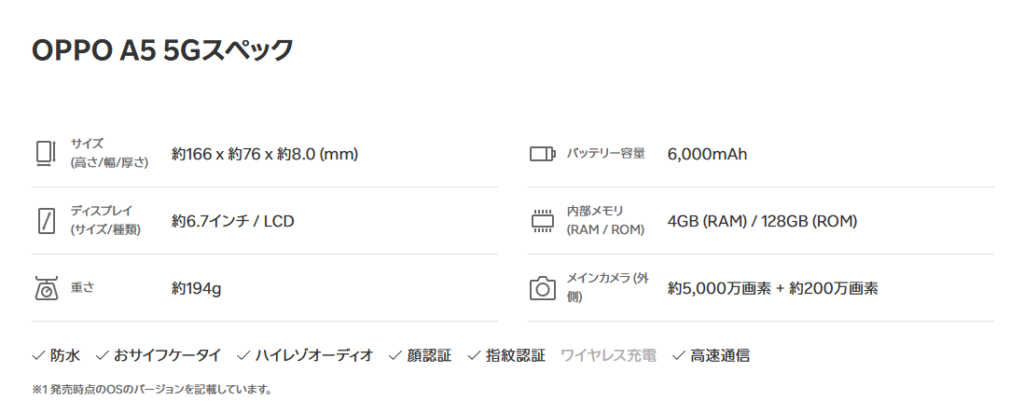This screenshot has height=414, width=1024.
Task: Select the おサイフケータイ feature label
Action: (169, 355)
